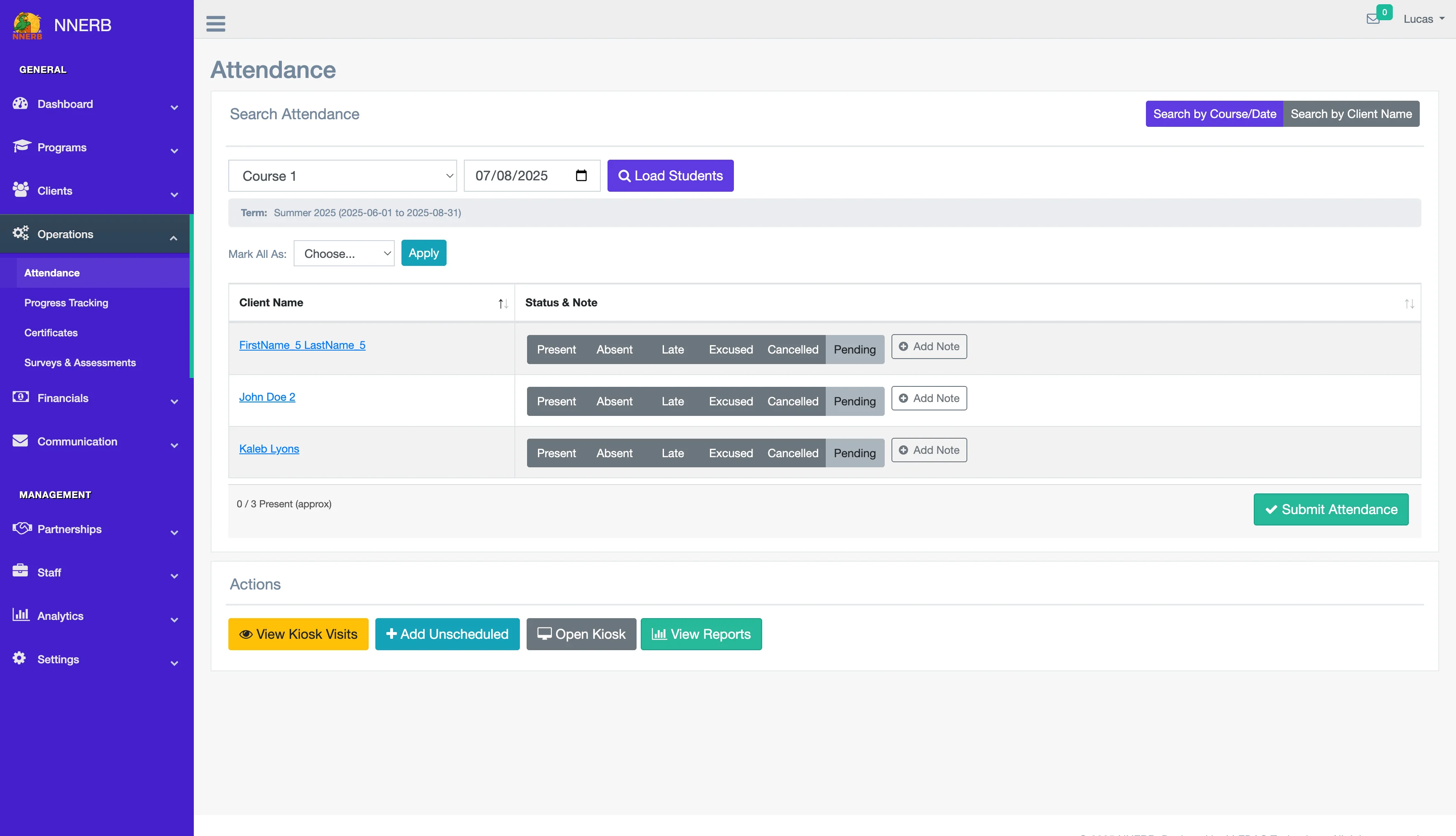Toggle the hamburger sidebar menu icon
Viewport: 1456px width, 836px height.
coord(216,24)
